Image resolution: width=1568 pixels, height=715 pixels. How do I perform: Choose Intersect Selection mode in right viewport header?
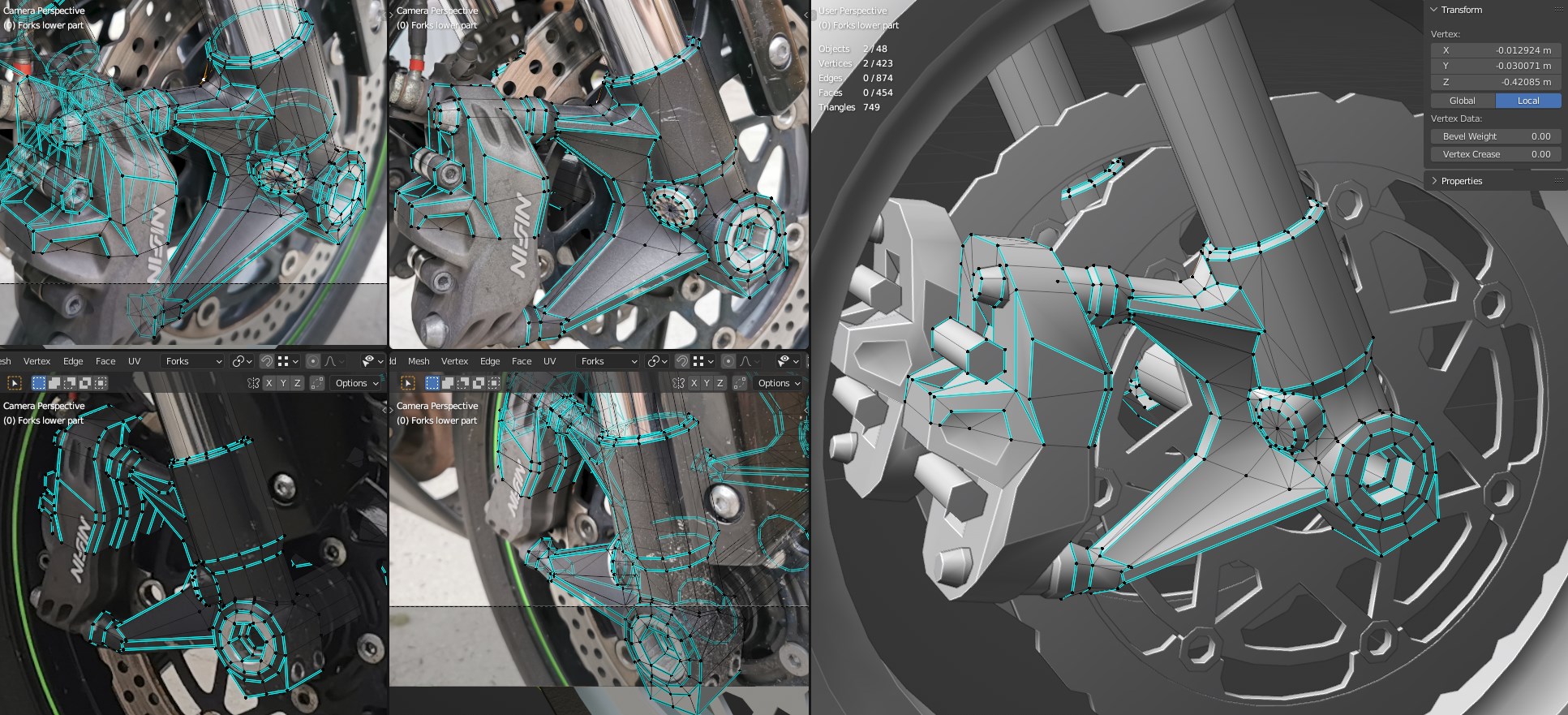(494, 383)
